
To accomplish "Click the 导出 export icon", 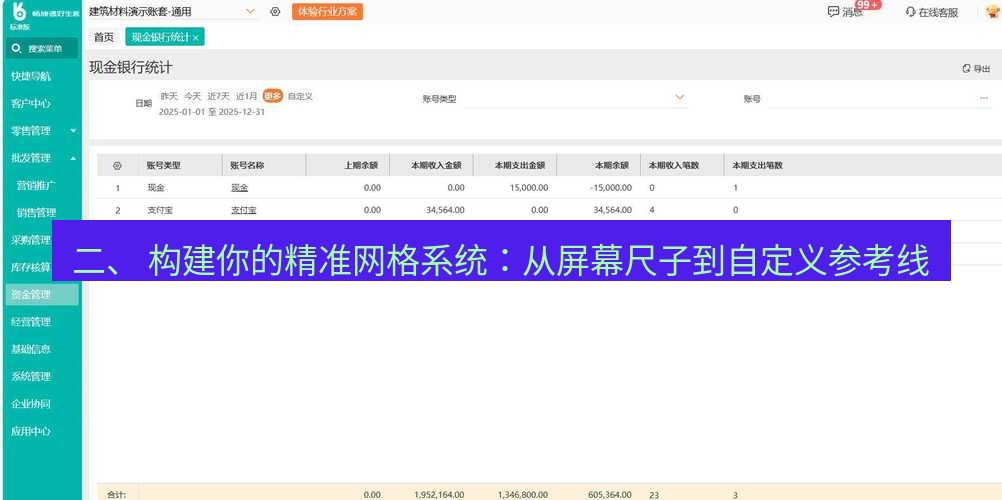I will 966,68.
